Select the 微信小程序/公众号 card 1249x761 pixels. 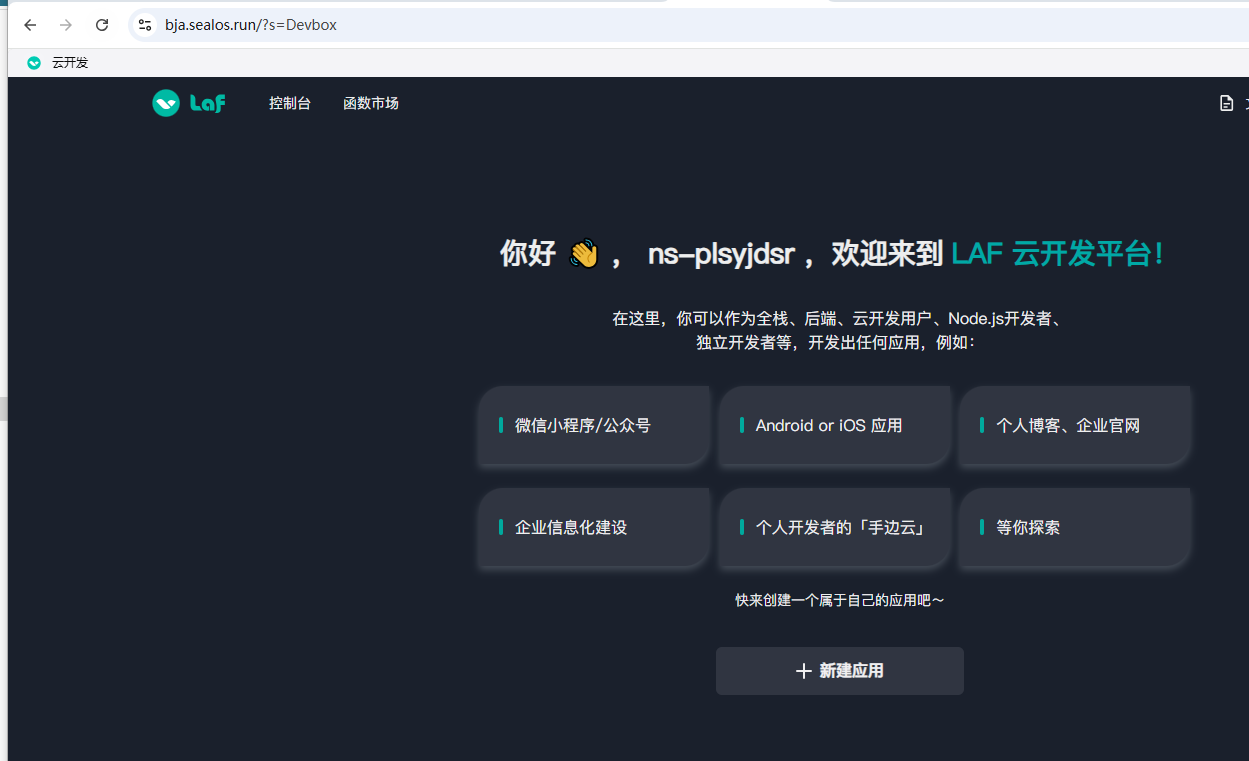tap(594, 426)
